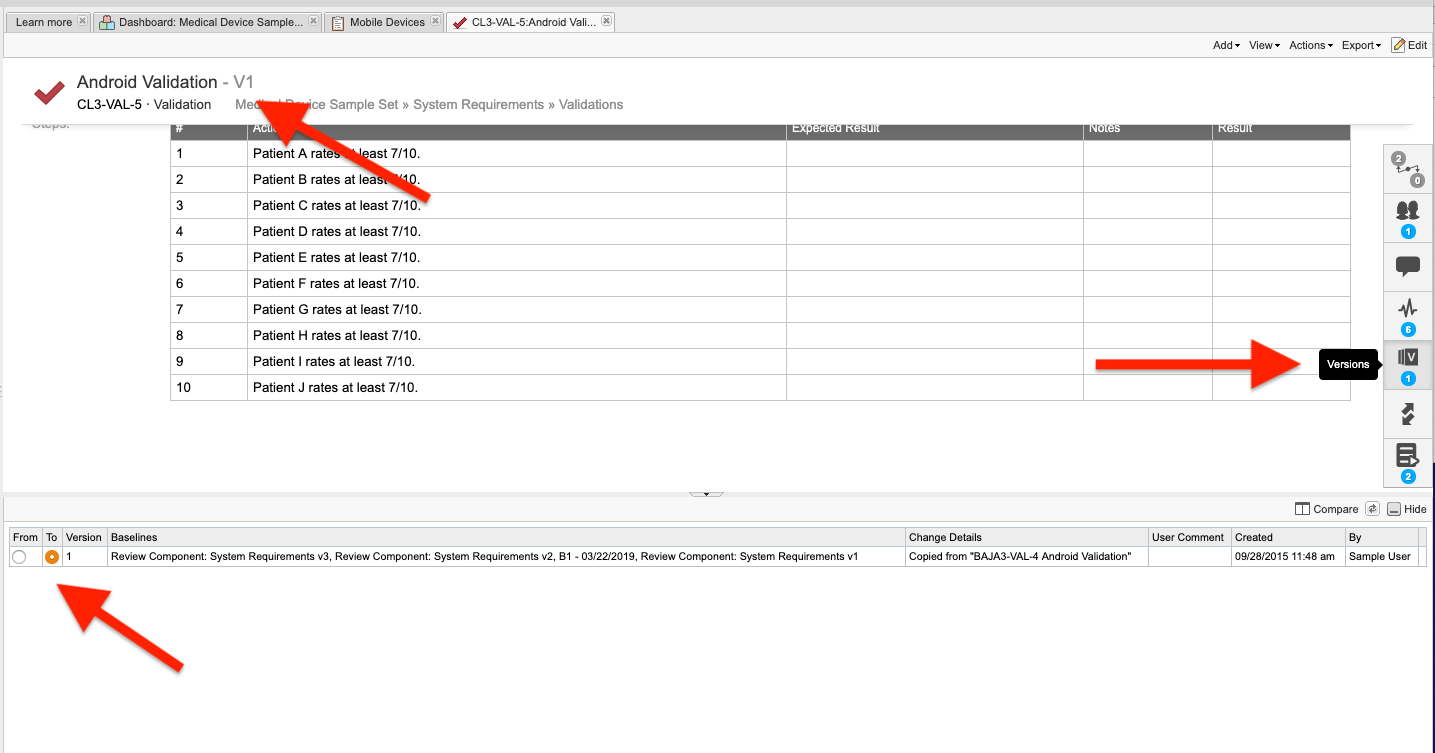Click the Baselines column header

[x=506, y=537]
